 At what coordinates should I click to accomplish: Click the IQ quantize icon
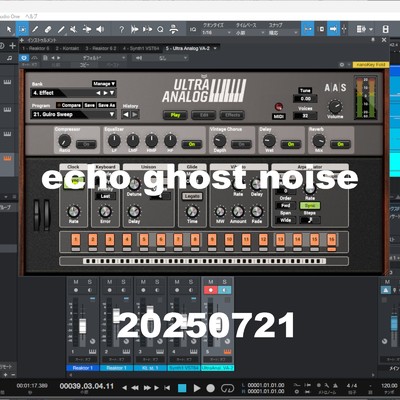click(193, 29)
